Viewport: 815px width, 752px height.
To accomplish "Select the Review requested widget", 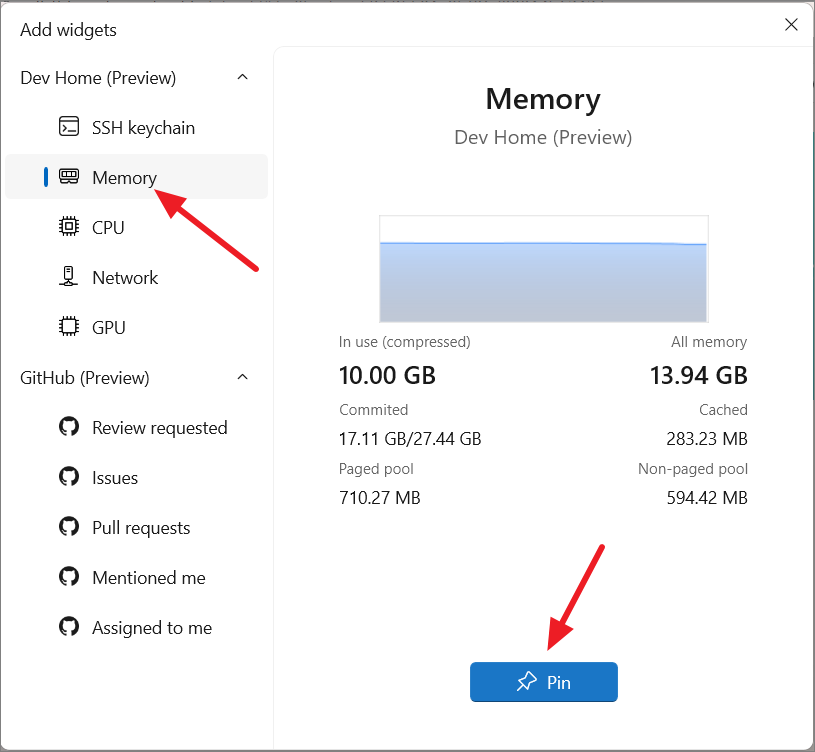I will coord(136,427).
